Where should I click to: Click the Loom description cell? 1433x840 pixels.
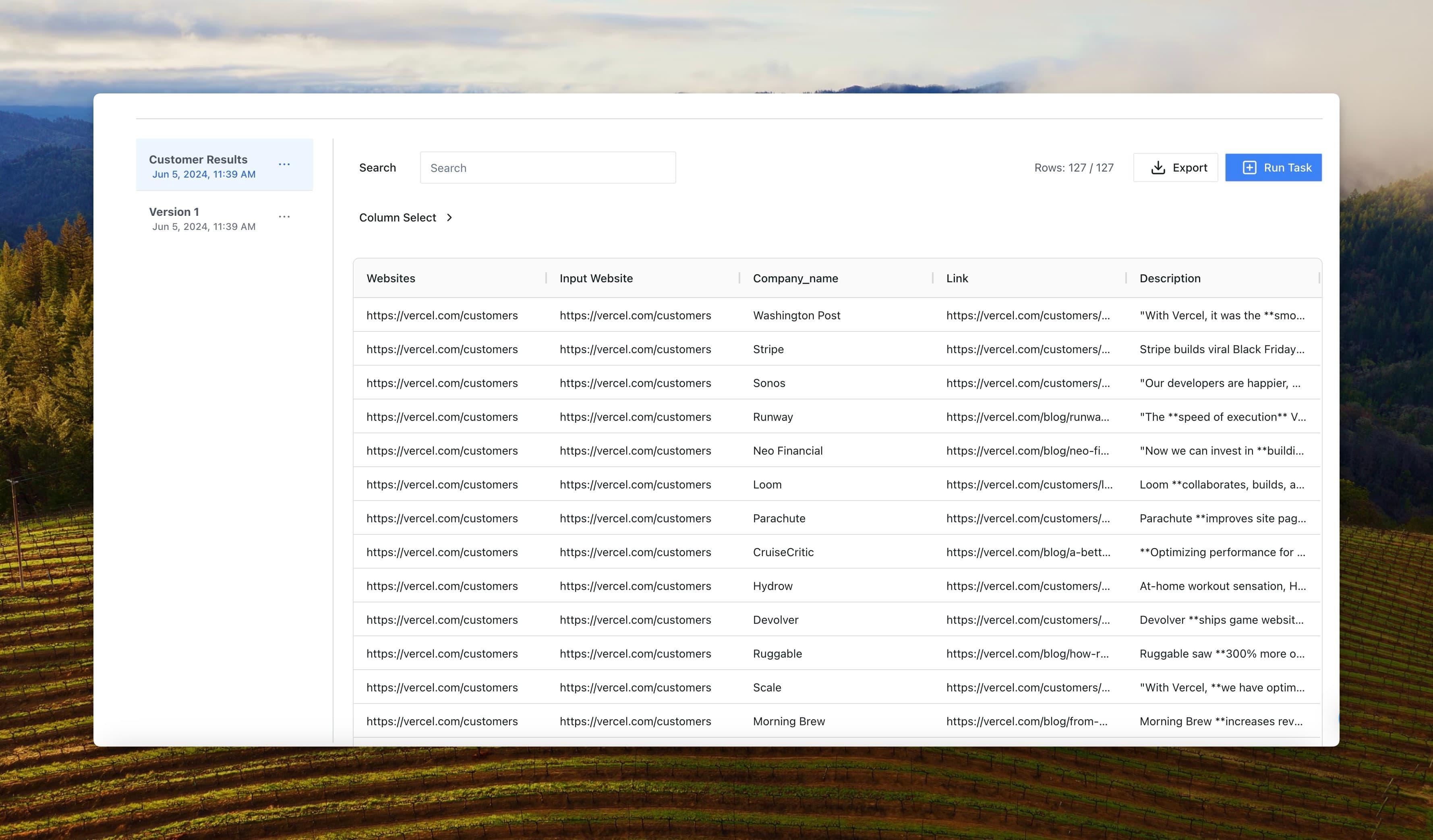1222,484
